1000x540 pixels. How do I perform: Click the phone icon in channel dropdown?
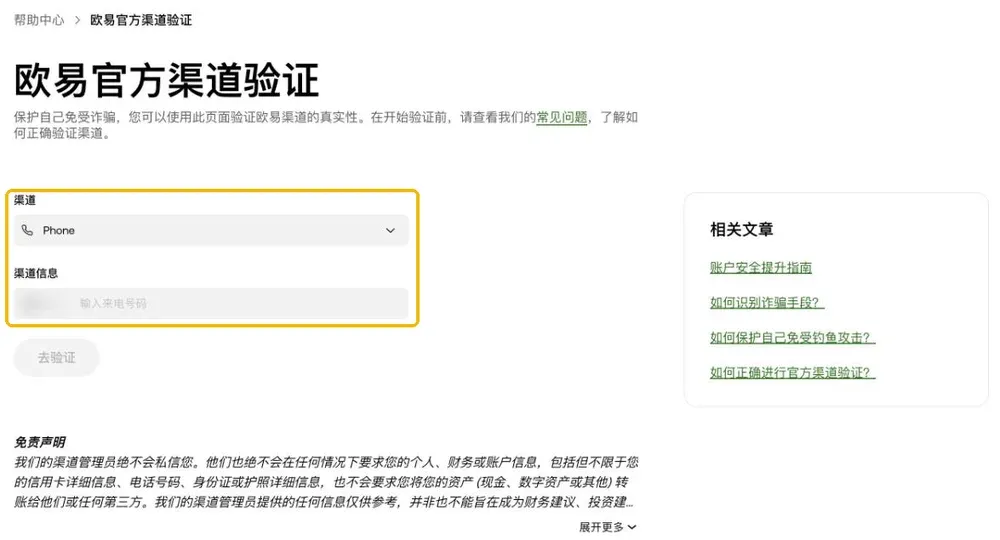[x=27, y=230]
